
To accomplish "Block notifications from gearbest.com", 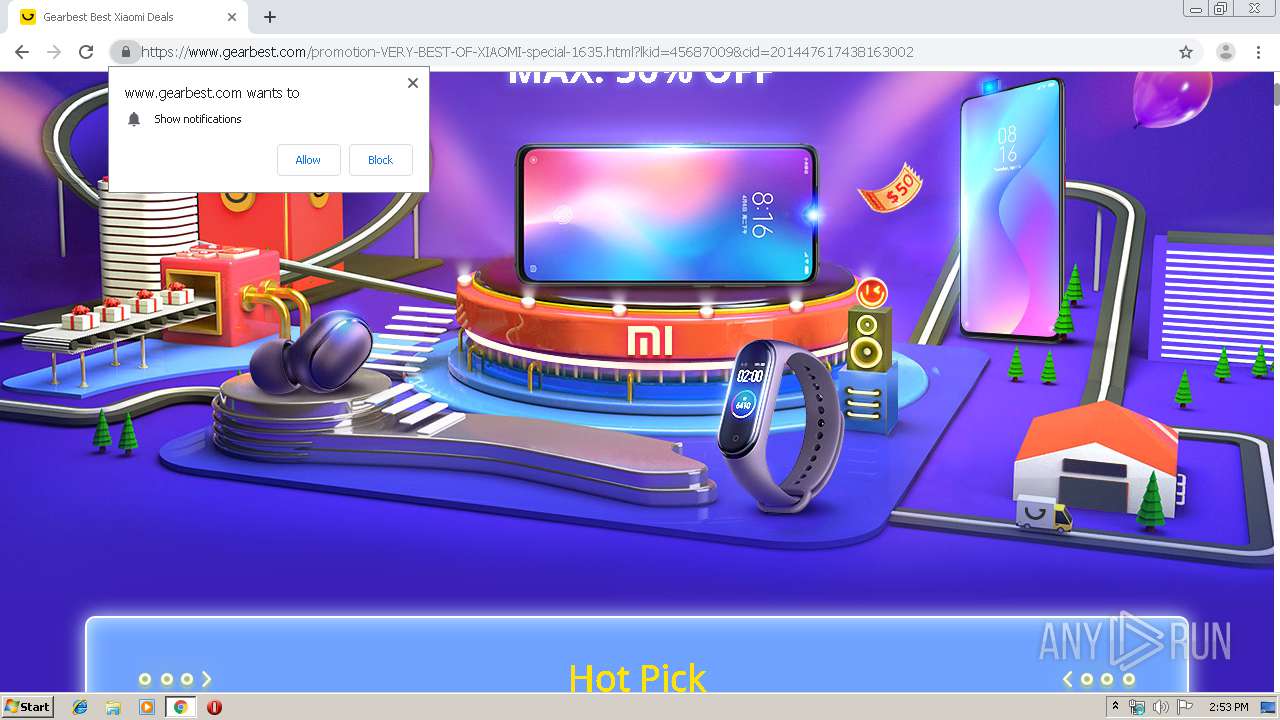I will 380,160.
